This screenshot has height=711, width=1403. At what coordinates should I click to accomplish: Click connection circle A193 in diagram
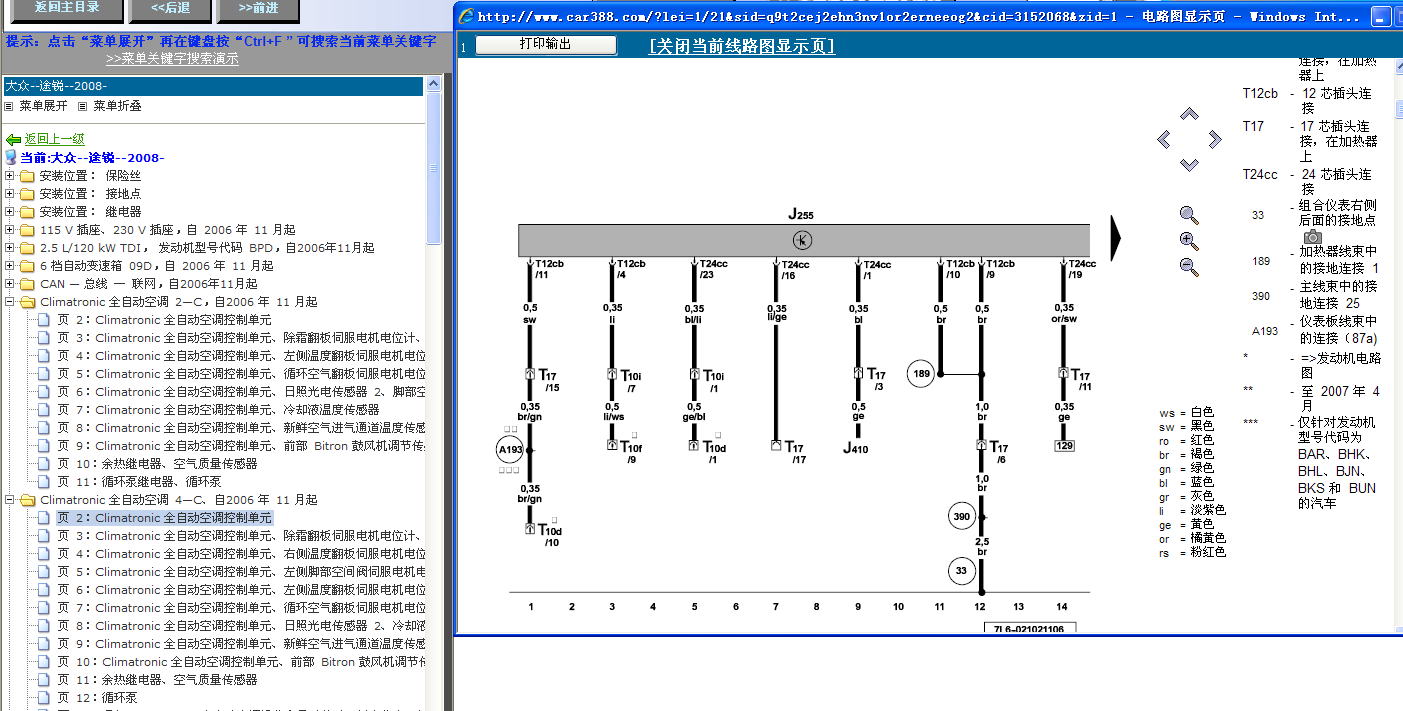tap(510, 450)
